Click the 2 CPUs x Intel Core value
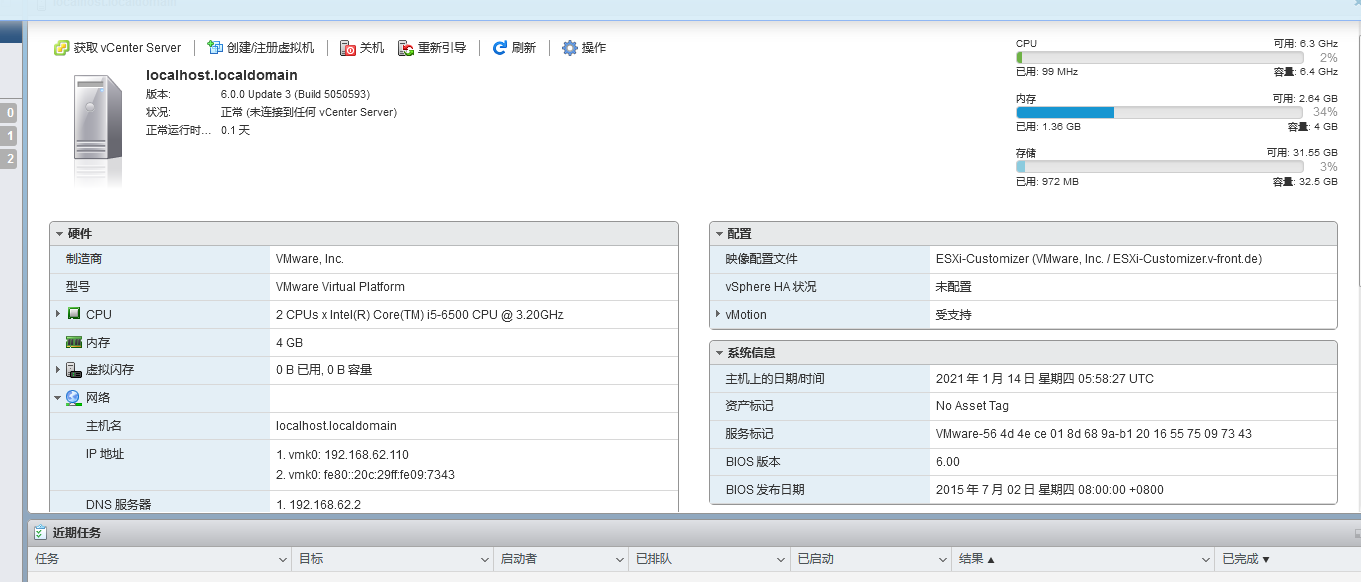The width and height of the screenshot is (1361, 582). click(x=420, y=315)
